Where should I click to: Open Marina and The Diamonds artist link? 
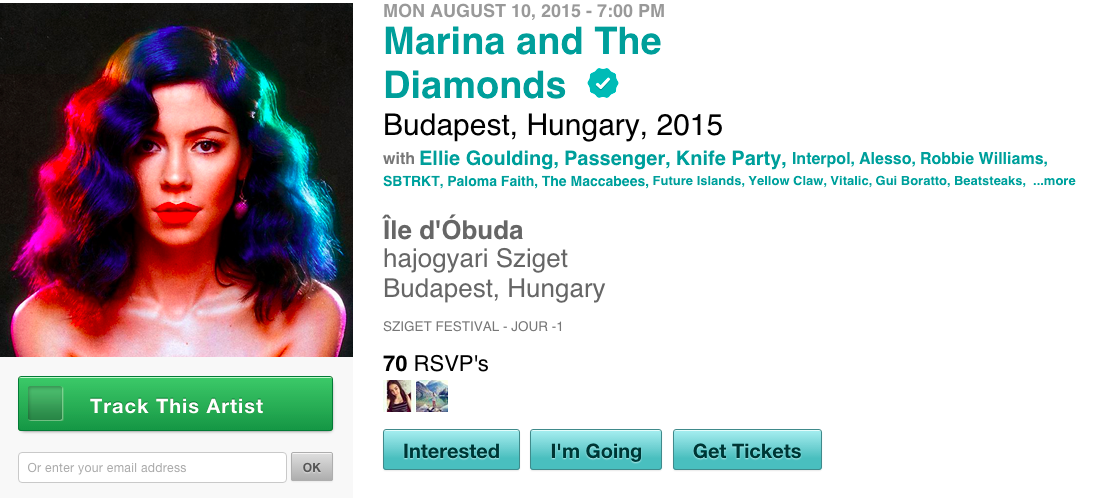pyautogui.click(x=522, y=62)
